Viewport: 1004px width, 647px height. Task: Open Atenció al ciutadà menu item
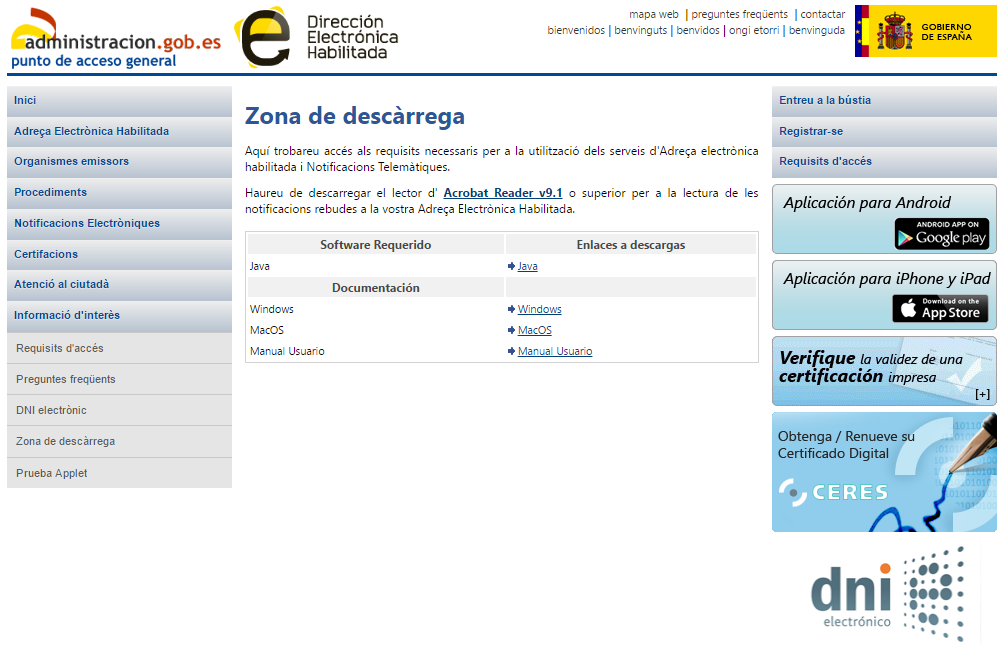tap(119, 284)
